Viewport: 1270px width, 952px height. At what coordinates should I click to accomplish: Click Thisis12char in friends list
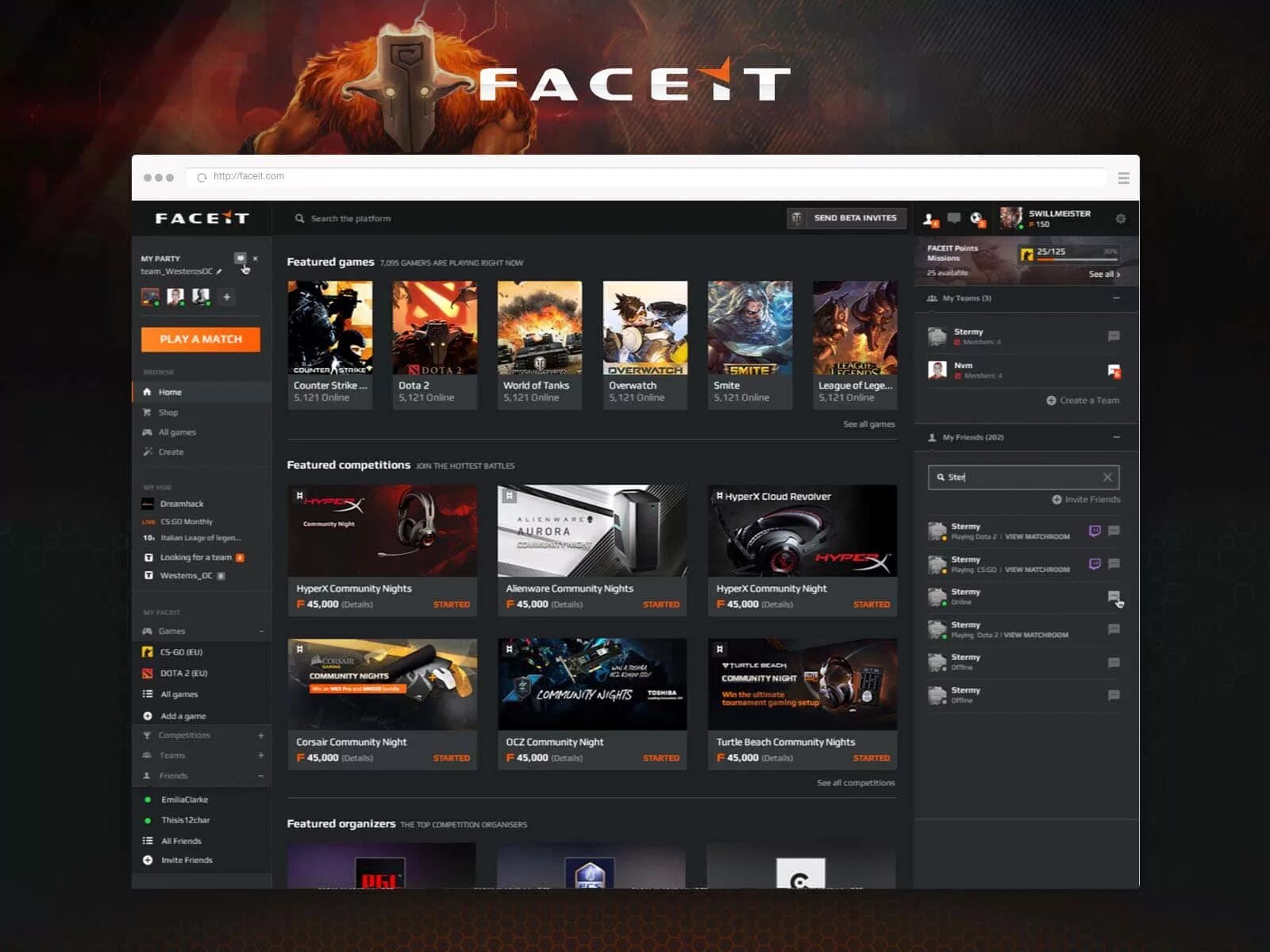coord(185,820)
